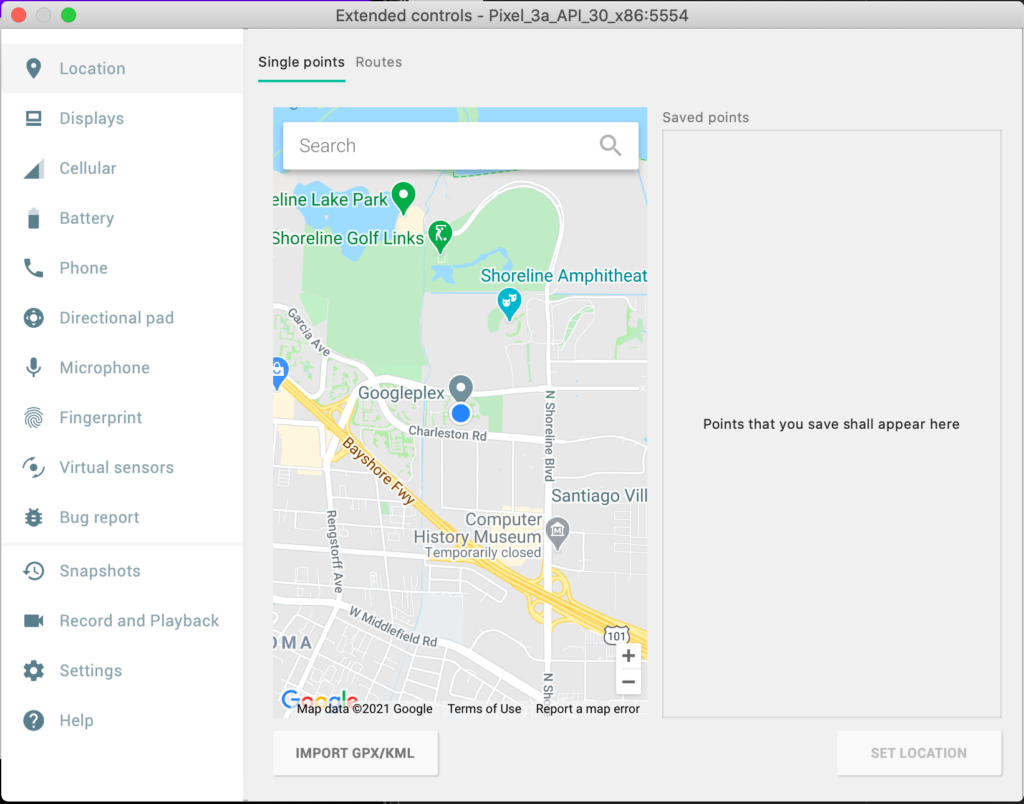This screenshot has width=1024, height=804.
Task: Click the Google logo on the map
Action: click(x=319, y=699)
